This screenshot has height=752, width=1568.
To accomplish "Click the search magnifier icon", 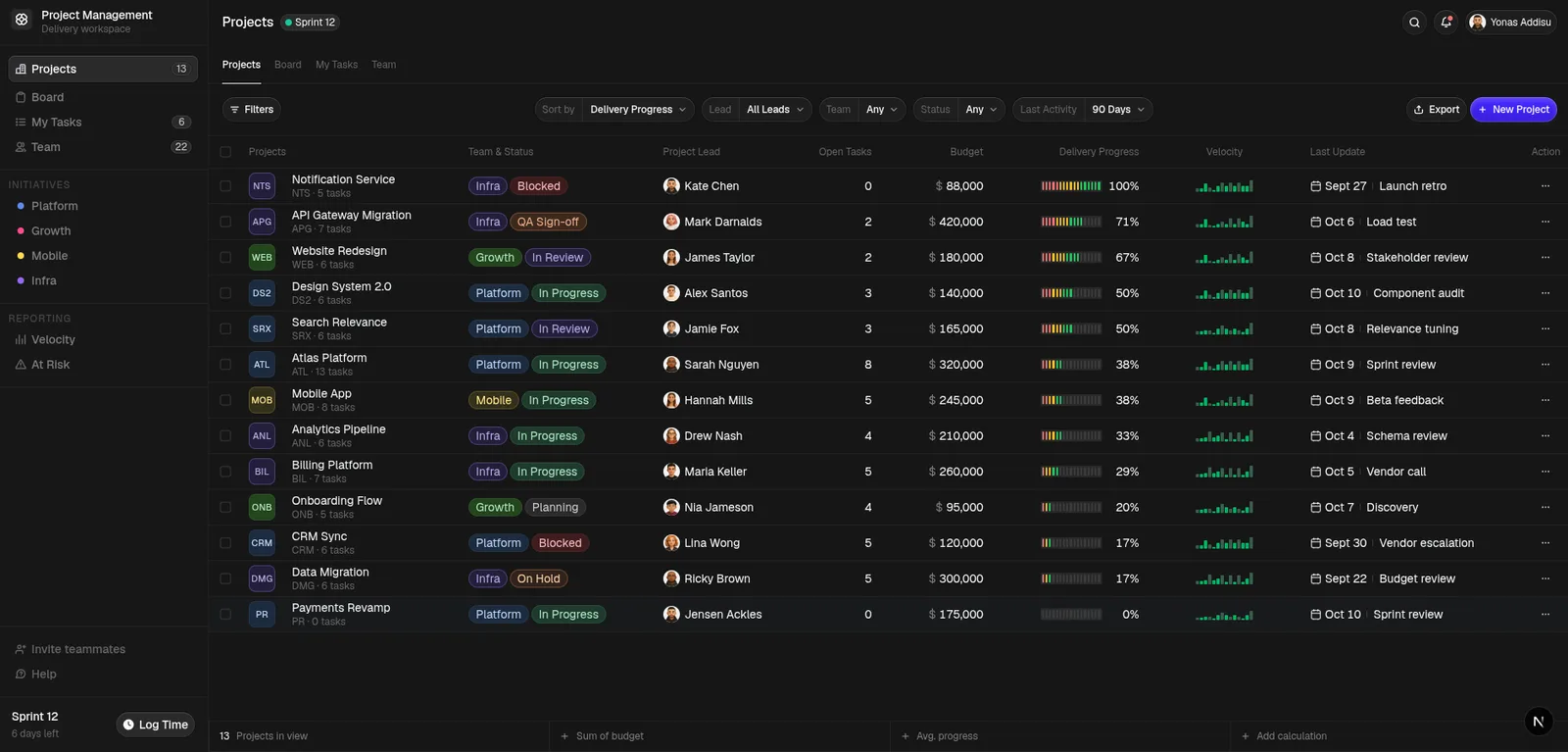I will point(1414,23).
